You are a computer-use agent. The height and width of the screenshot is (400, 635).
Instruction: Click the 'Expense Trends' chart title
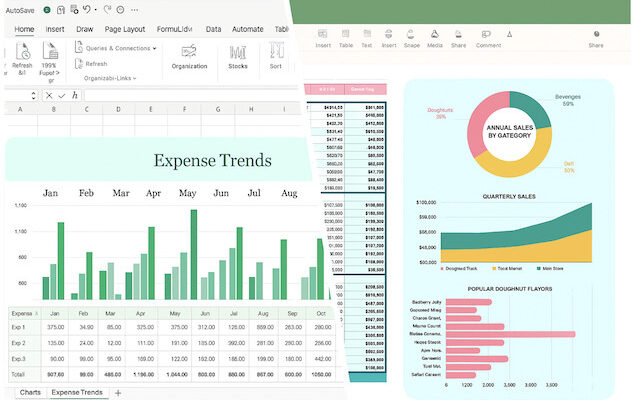point(212,160)
